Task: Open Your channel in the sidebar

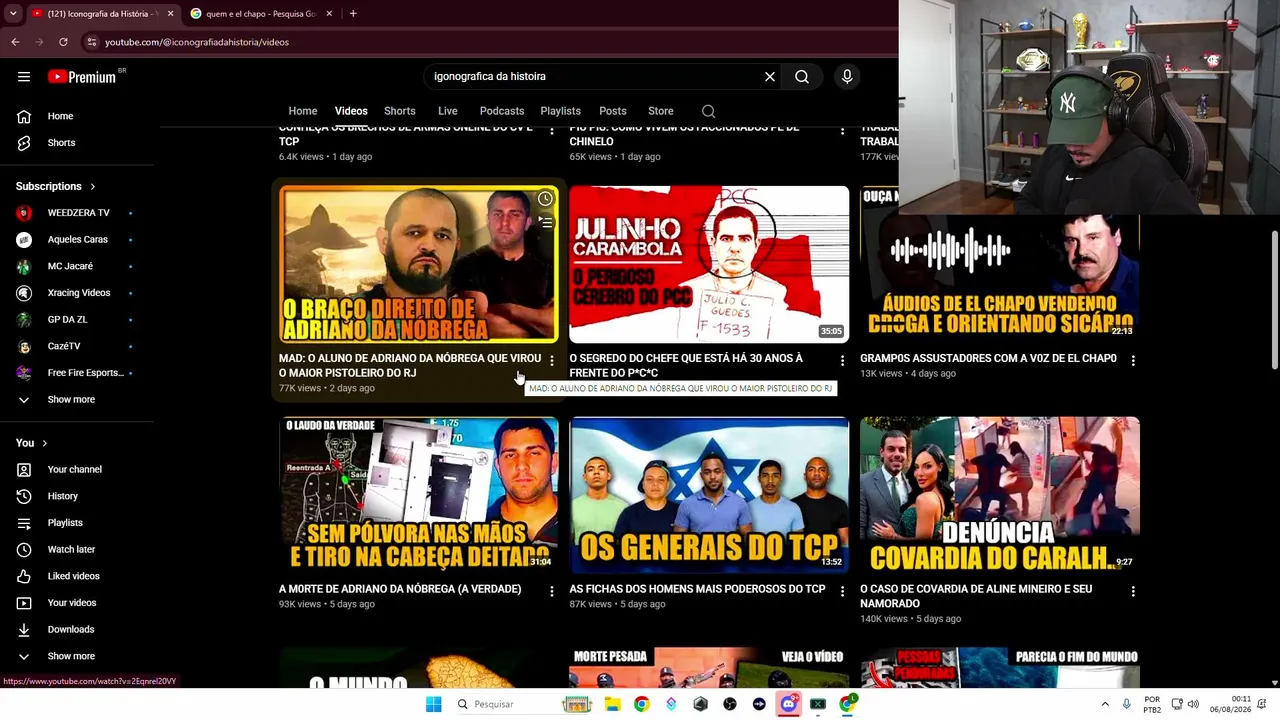Action: (76, 470)
